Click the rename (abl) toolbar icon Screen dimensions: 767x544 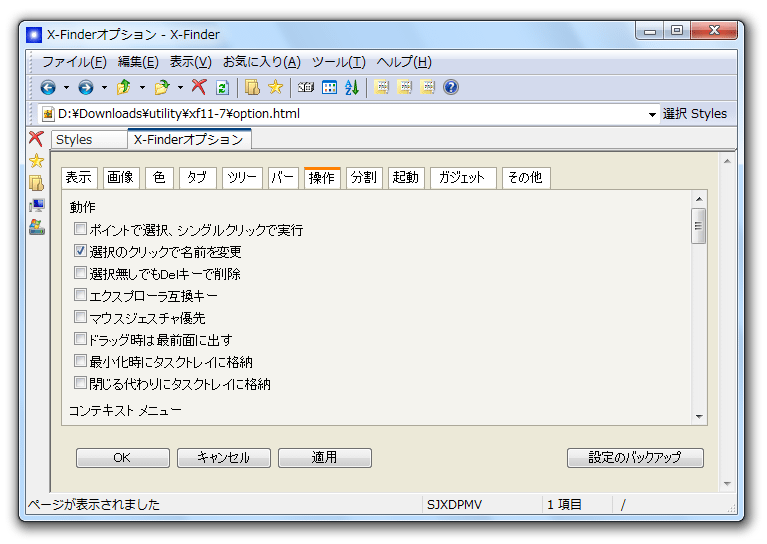tap(306, 88)
